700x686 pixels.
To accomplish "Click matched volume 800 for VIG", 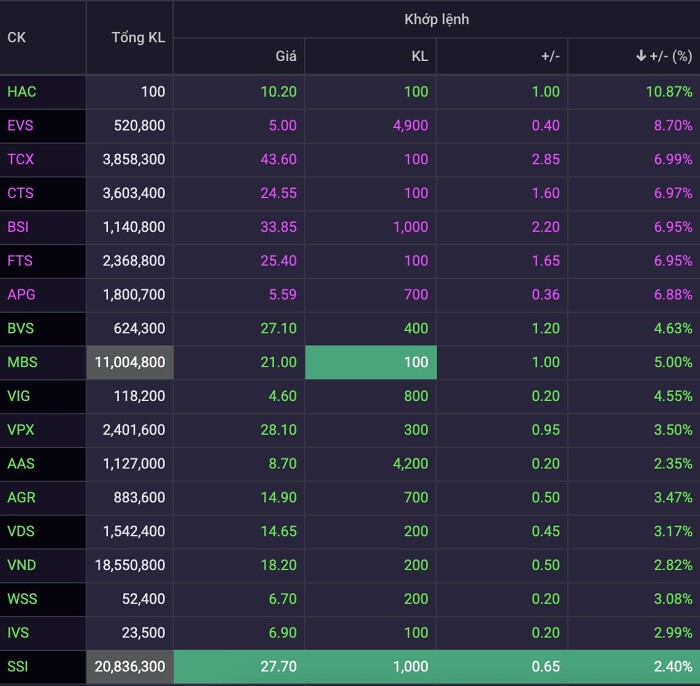I will pyautogui.click(x=416, y=396).
